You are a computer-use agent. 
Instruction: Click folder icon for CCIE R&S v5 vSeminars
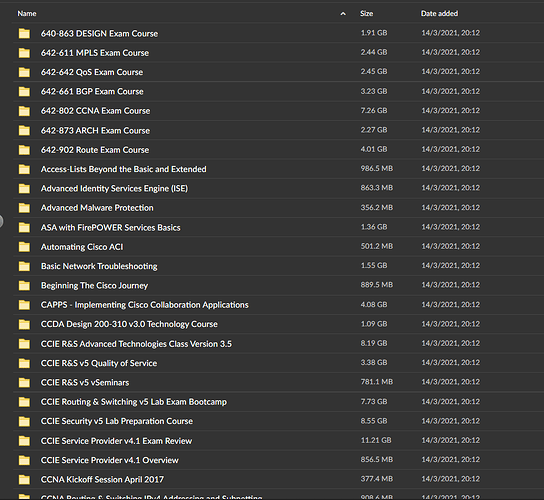[24, 382]
